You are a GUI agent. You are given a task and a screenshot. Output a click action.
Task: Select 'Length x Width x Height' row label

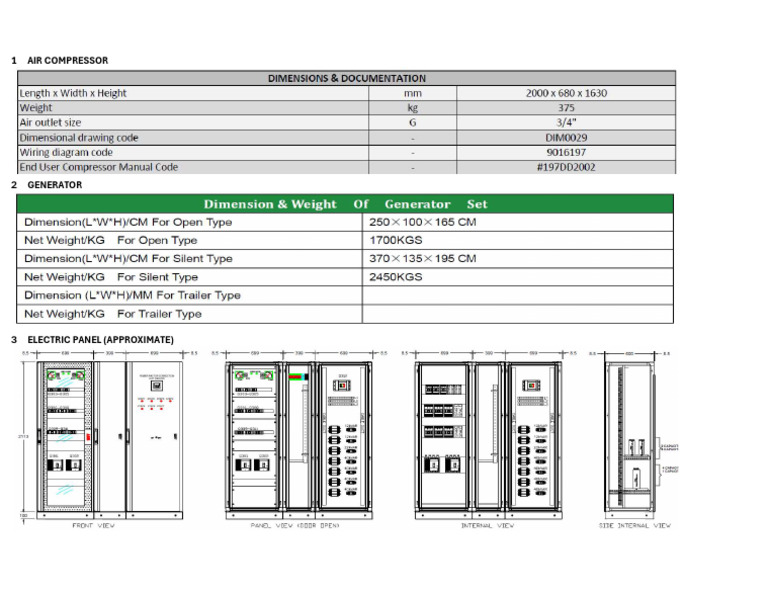coord(73,93)
